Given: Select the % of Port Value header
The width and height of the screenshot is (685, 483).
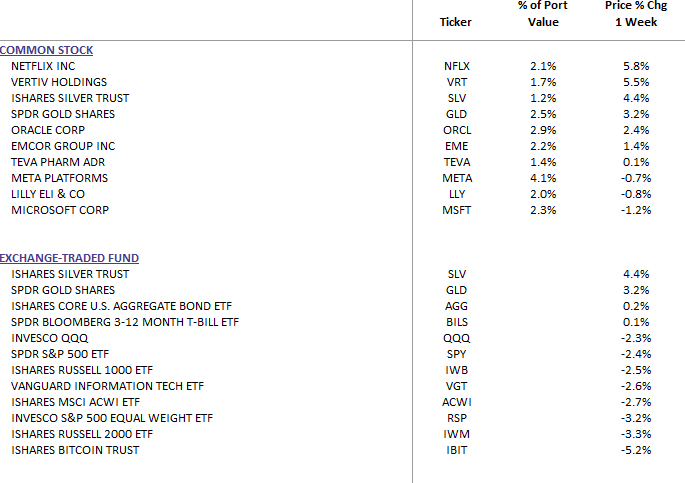Looking at the screenshot, I should click(543, 14).
